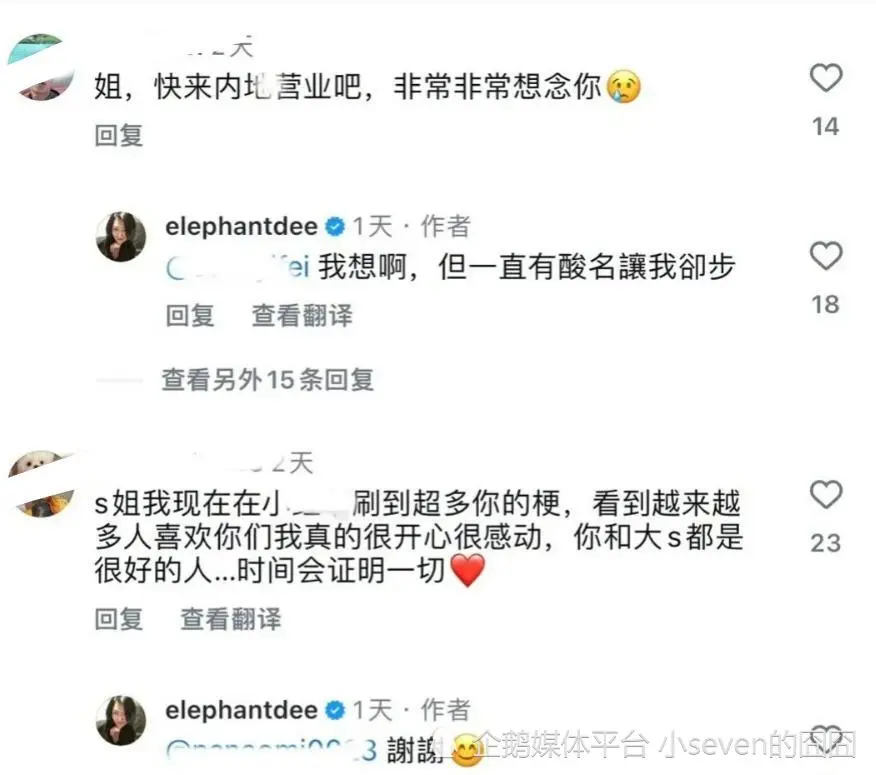This screenshot has height=775, width=876.
Task: Reply to the 快来内地营业吧 comment
Action: coord(118,135)
